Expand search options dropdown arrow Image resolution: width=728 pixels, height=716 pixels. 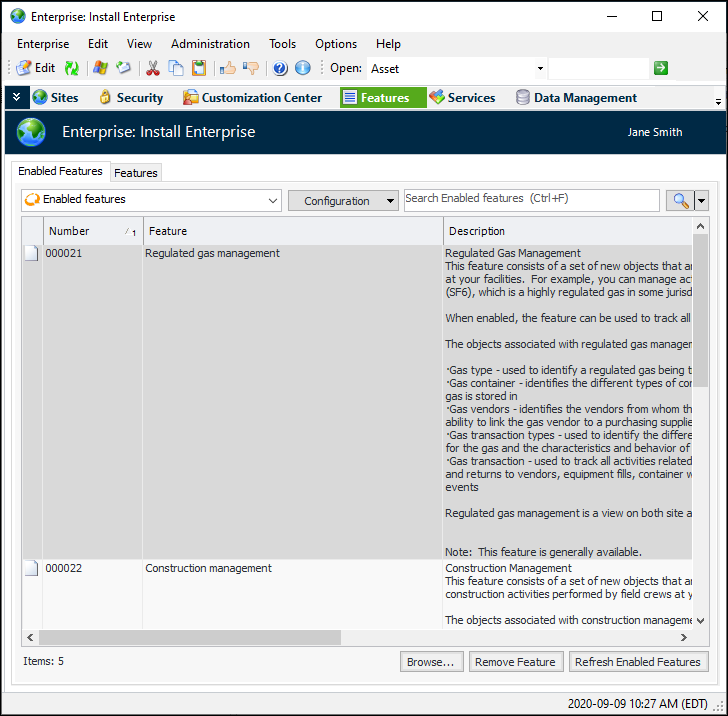coord(701,201)
